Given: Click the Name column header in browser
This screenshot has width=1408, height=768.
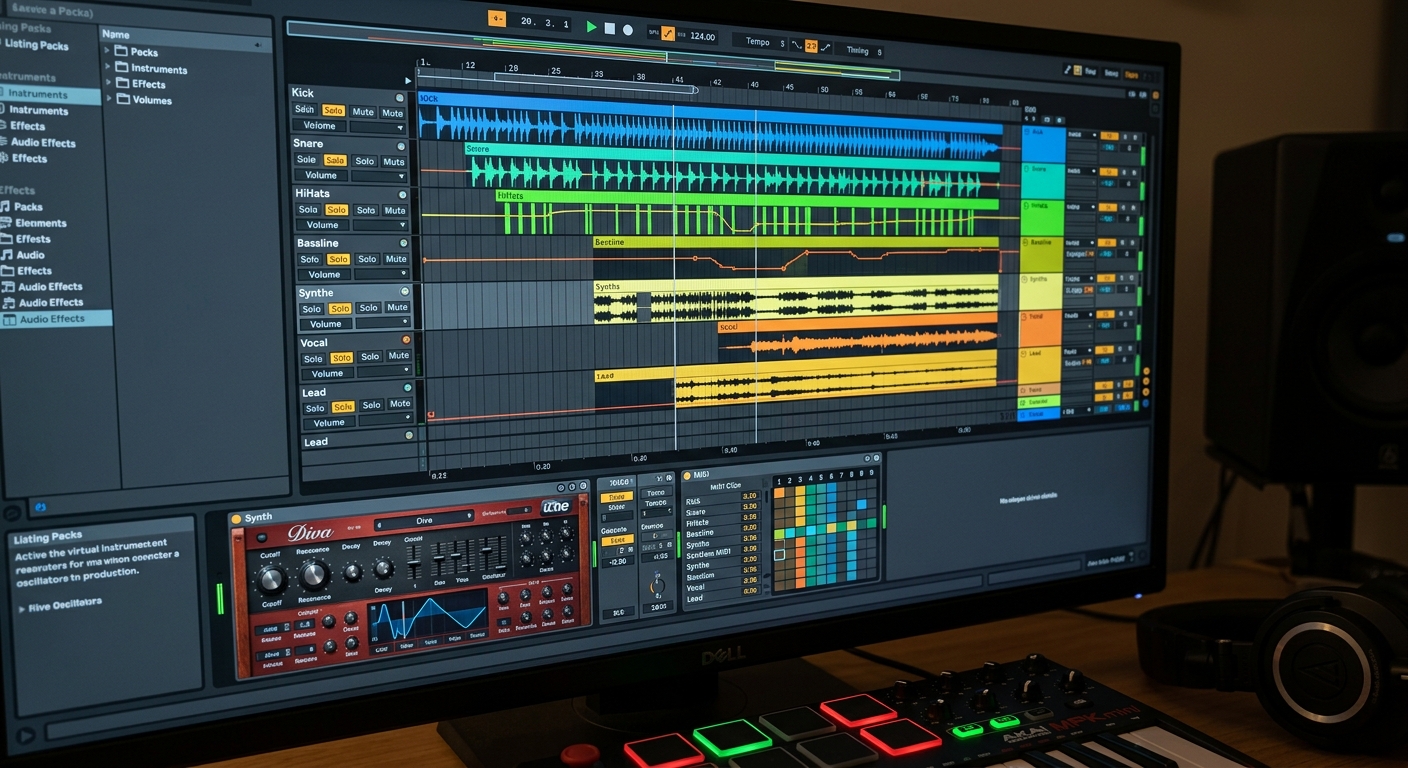Looking at the screenshot, I should (x=116, y=34).
